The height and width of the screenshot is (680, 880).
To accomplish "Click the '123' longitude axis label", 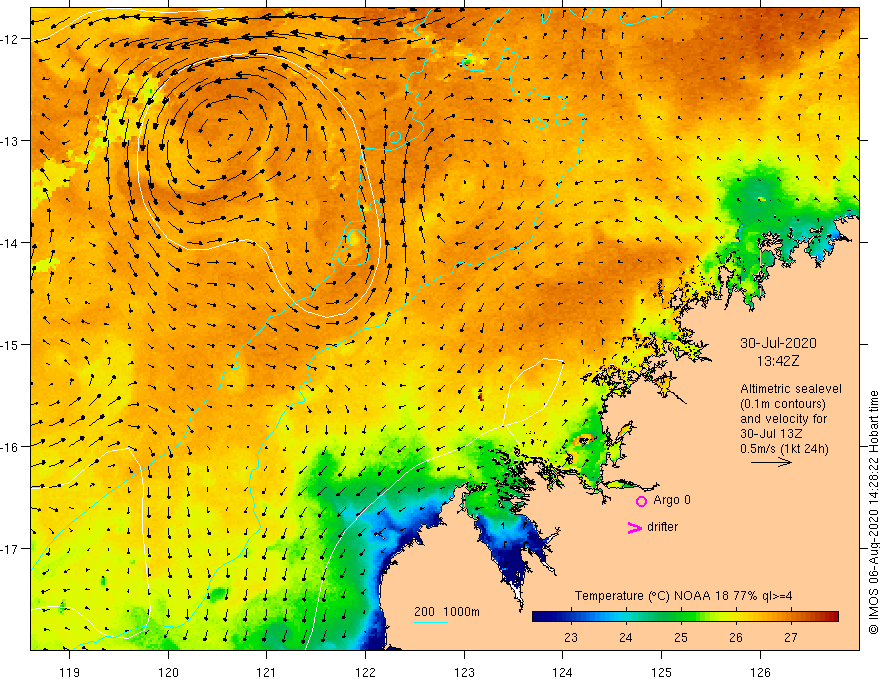I will [464, 672].
